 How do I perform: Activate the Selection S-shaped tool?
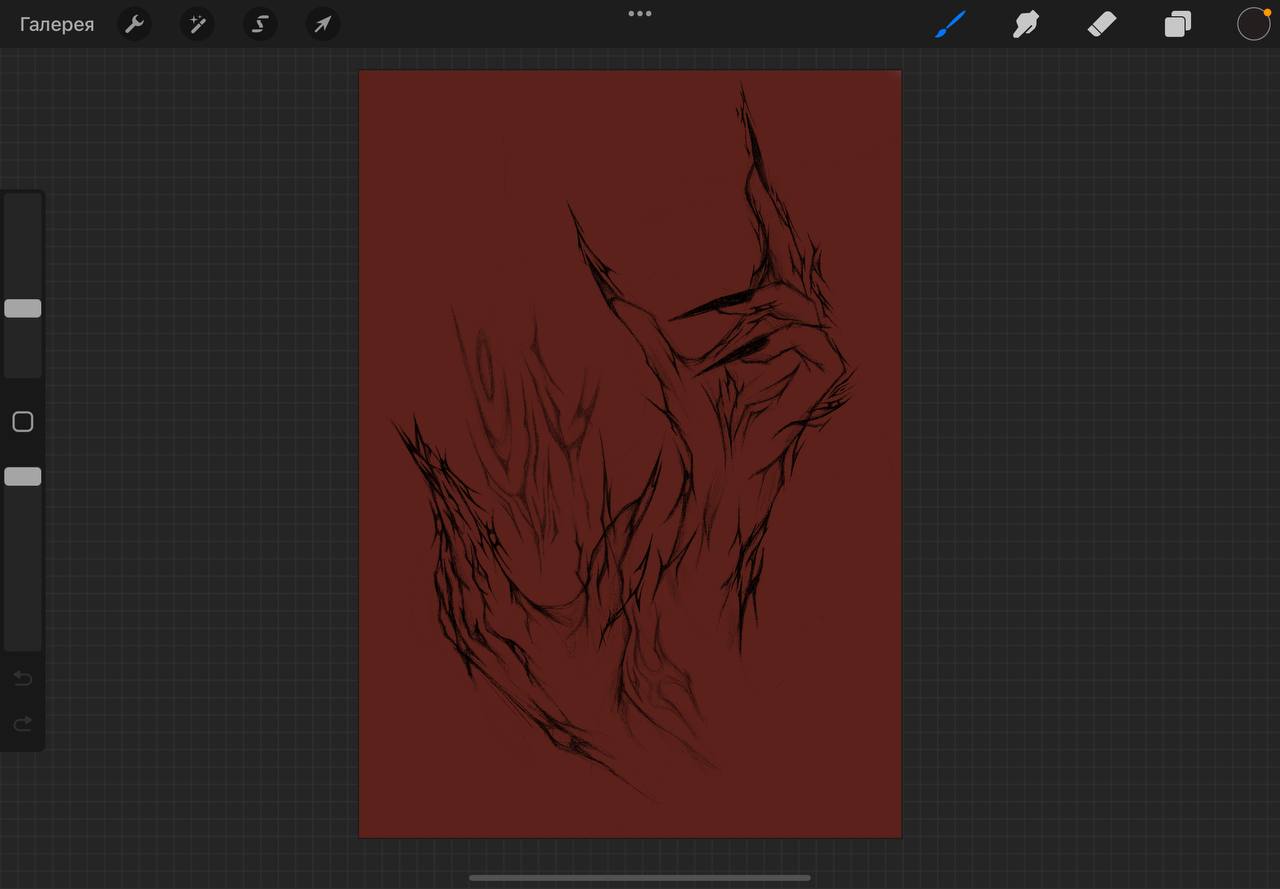260,24
